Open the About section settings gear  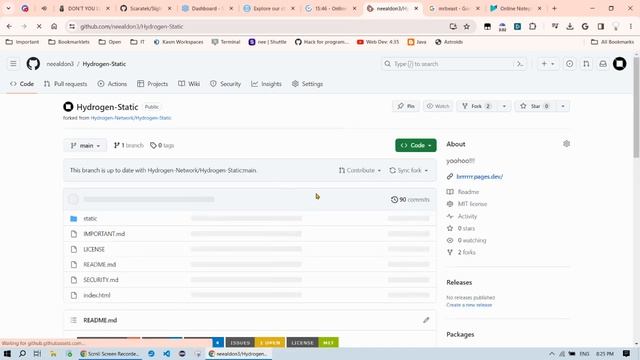[x=566, y=144]
